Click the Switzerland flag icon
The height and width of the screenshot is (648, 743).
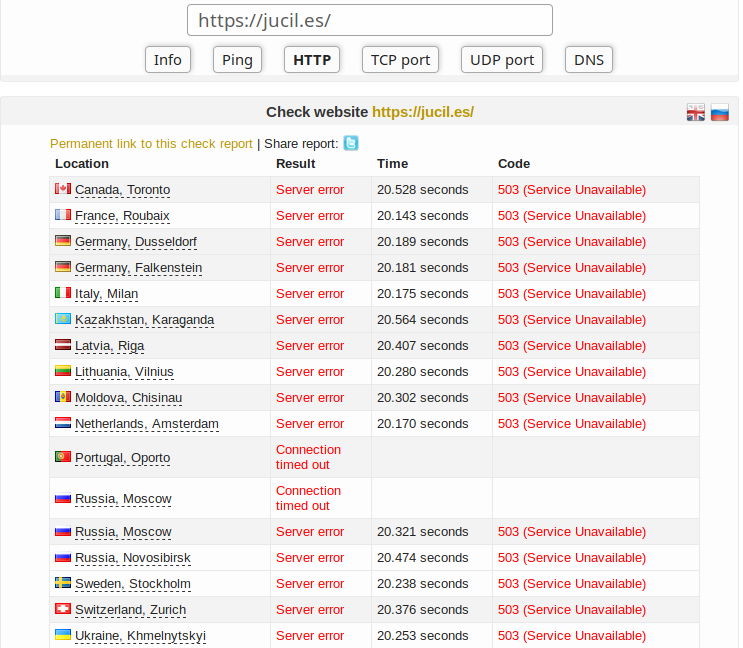[63, 609]
